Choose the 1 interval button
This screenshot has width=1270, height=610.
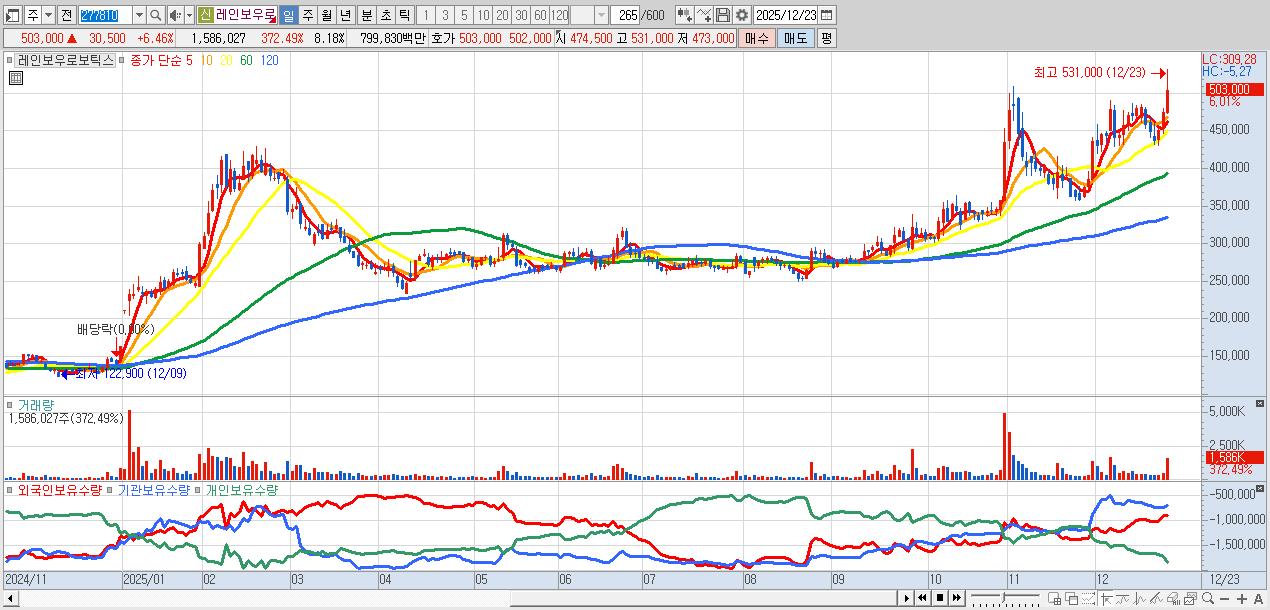pos(426,15)
